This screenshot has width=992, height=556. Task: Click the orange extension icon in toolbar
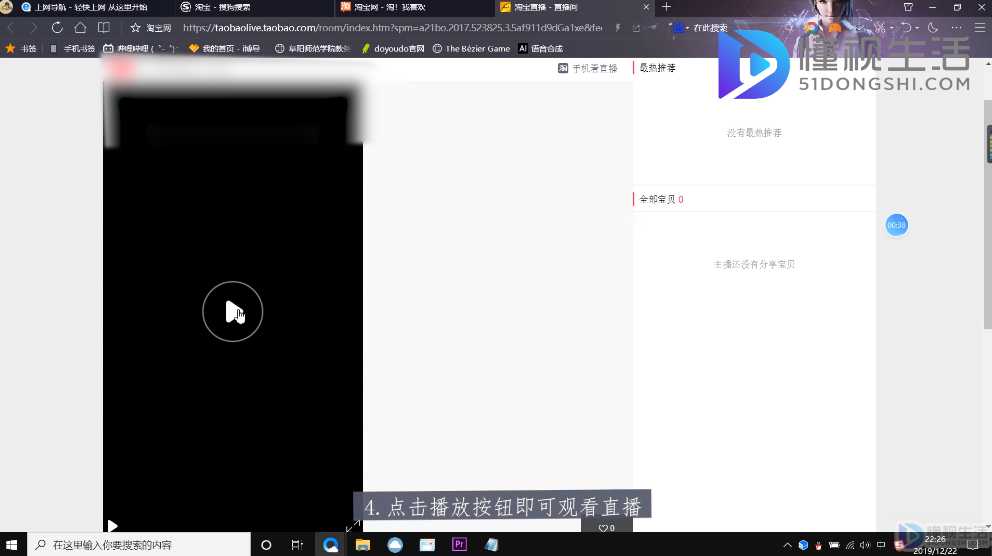(x=834, y=28)
